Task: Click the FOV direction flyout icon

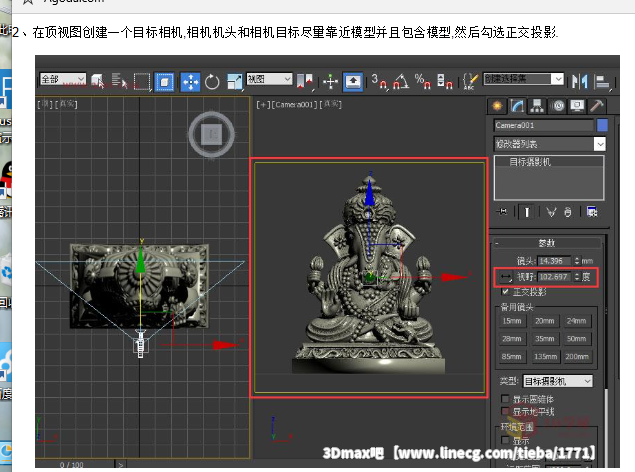Action: point(506,277)
